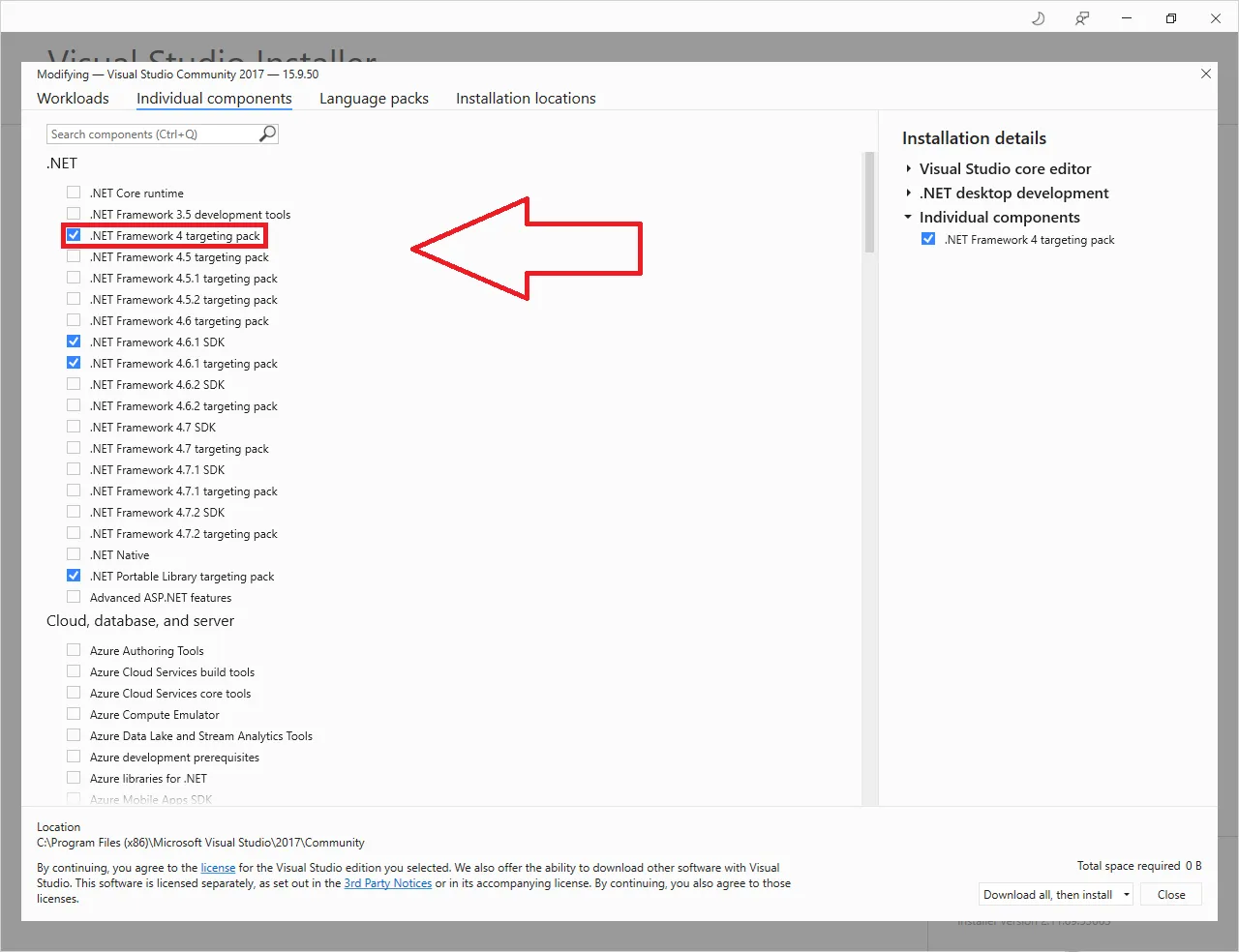Expand the .NET desktop development node

tap(908, 193)
